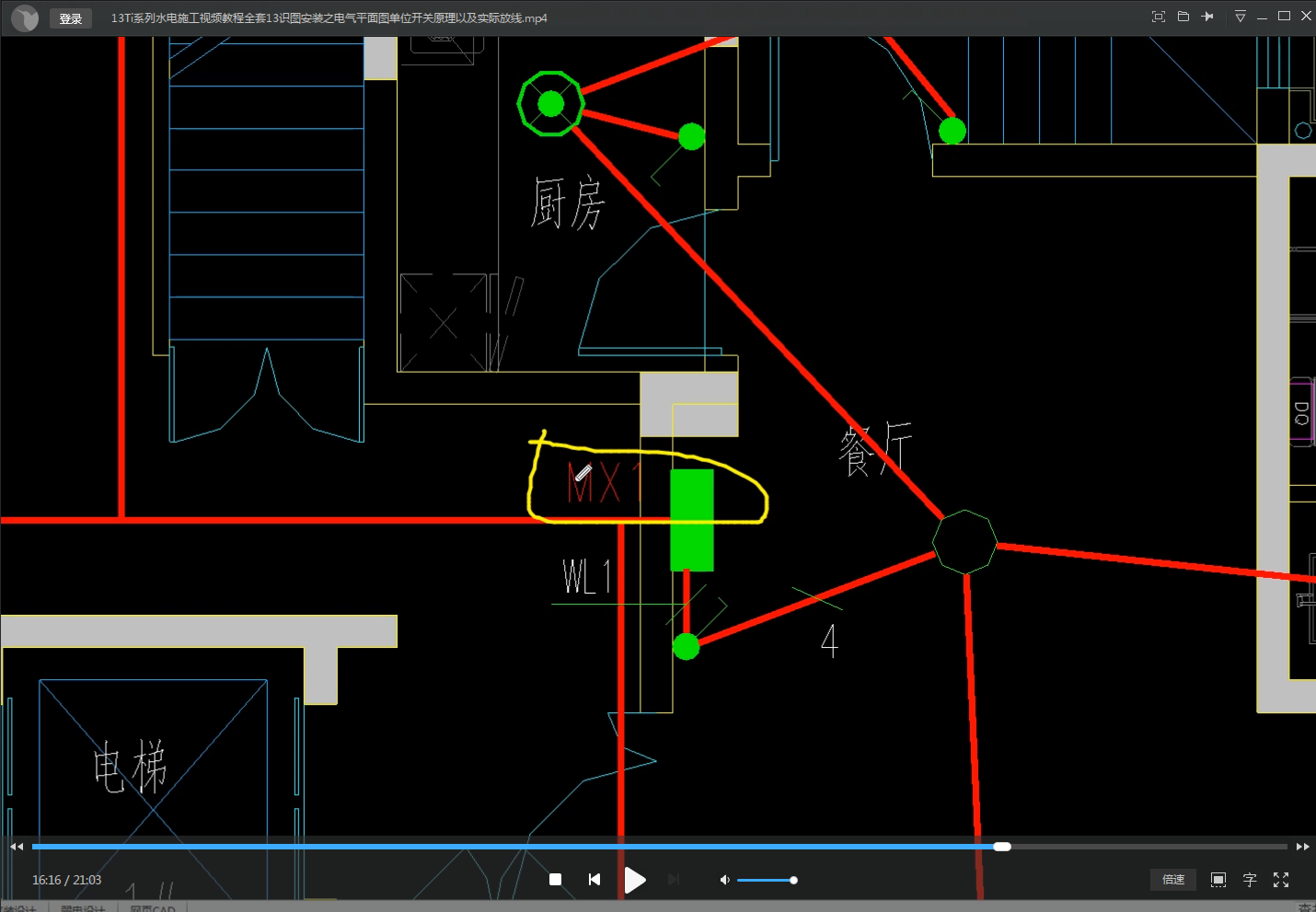The image size is (1316, 912).
Task: Mute the audio with speaker icon
Action: 724,880
